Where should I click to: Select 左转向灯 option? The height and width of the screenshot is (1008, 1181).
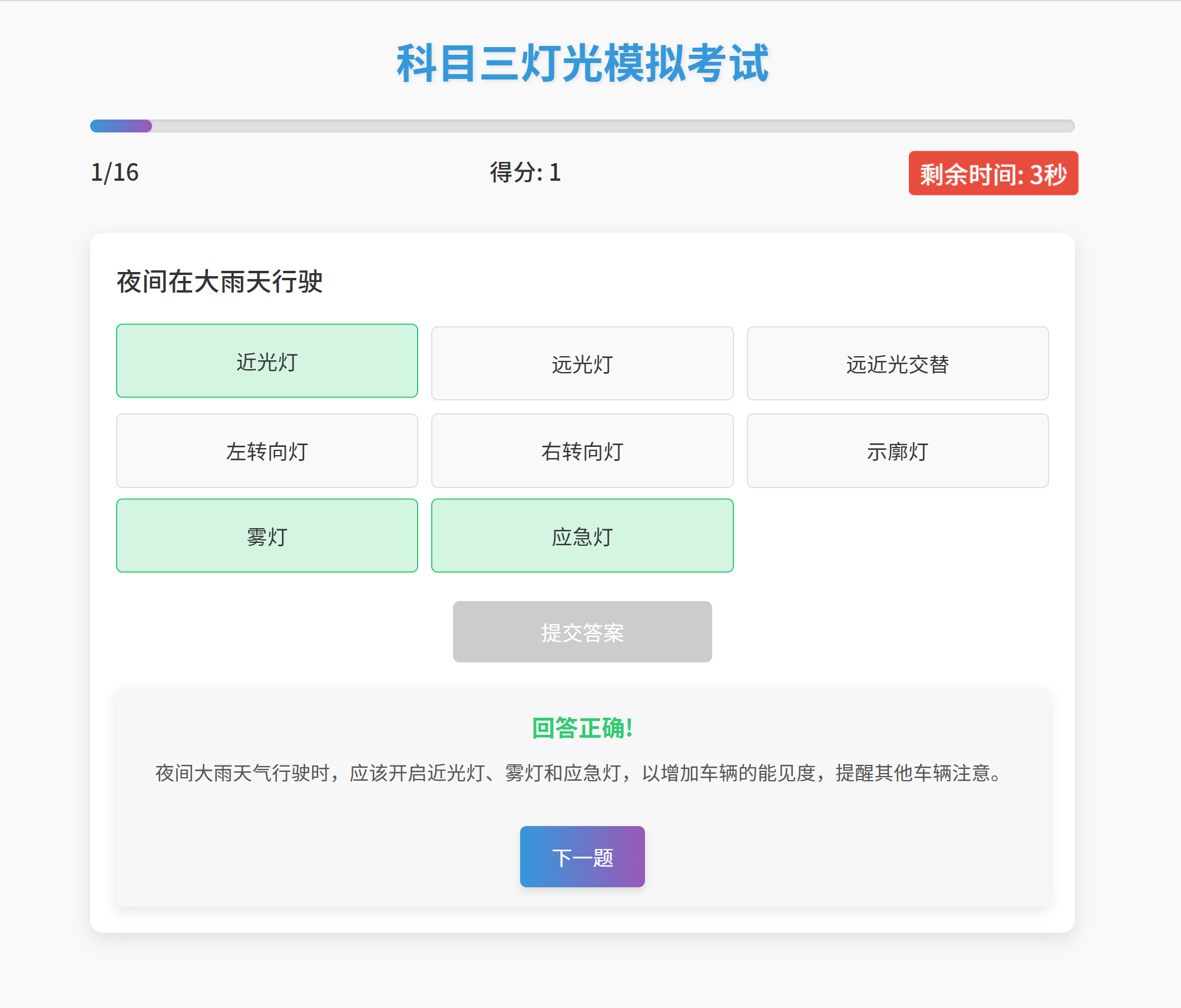[x=267, y=450]
